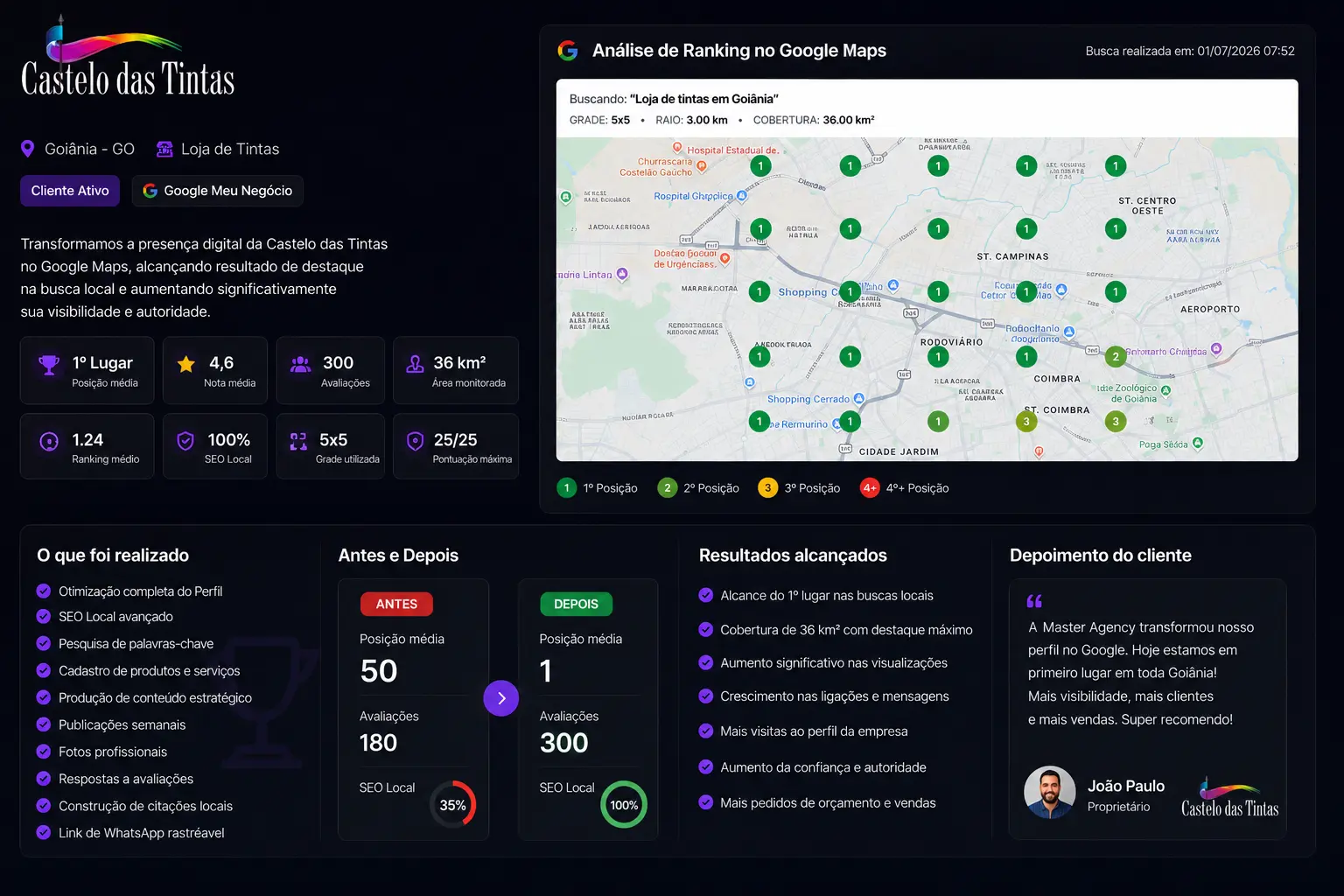Click João Paulo's profile photo
Viewport: 1344px width, 896px height.
[x=1050, y=792]
